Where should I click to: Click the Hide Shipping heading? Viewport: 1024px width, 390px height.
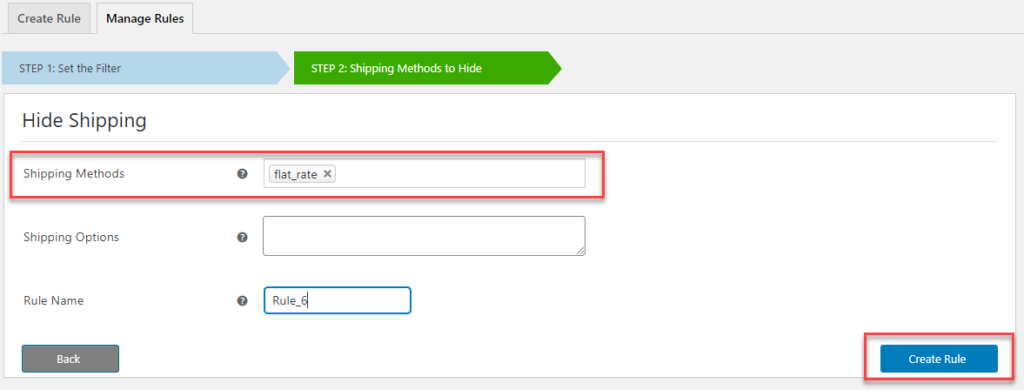84,120
